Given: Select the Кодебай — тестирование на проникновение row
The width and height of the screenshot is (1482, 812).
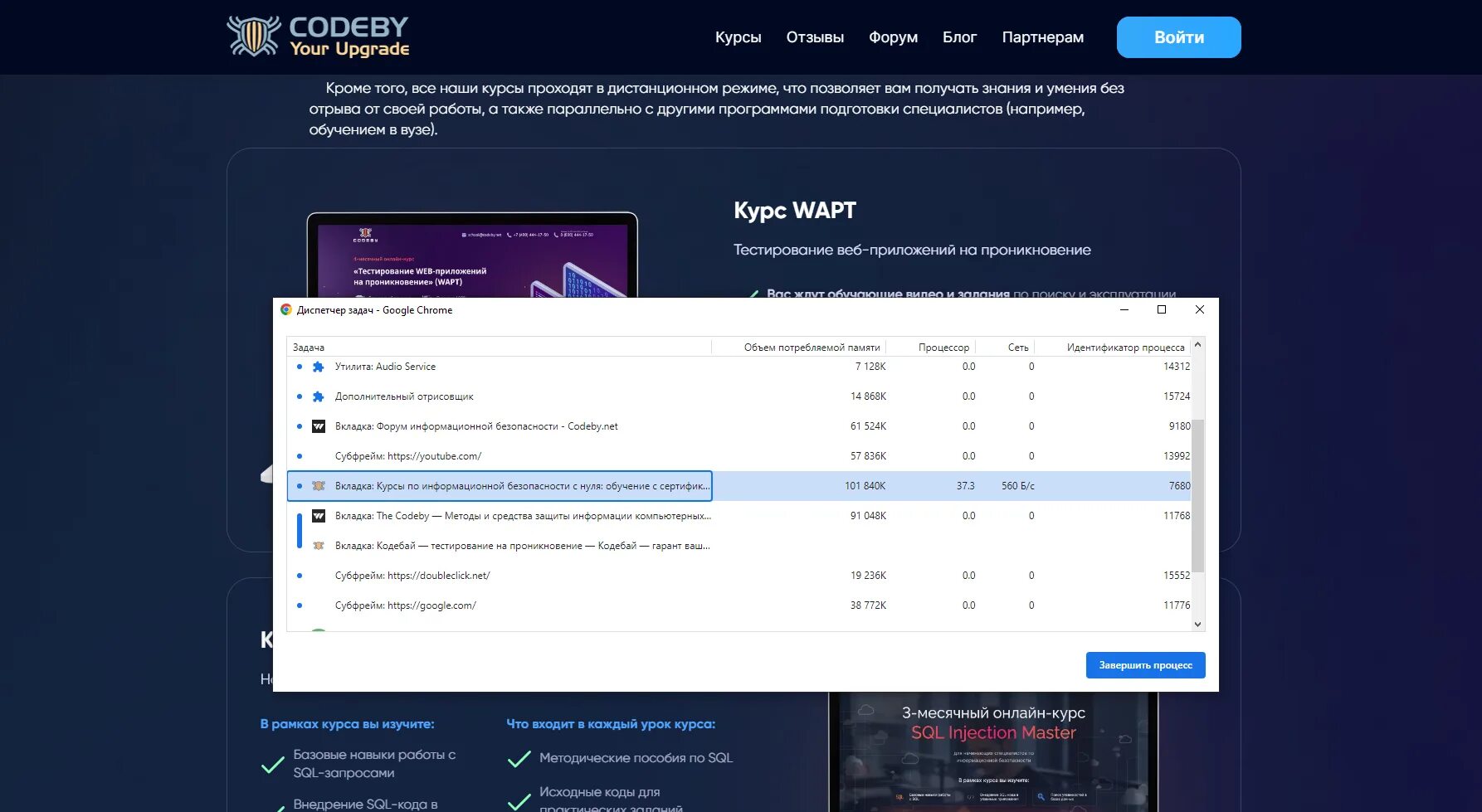Looking at the screenshot, I should [739, 546].
